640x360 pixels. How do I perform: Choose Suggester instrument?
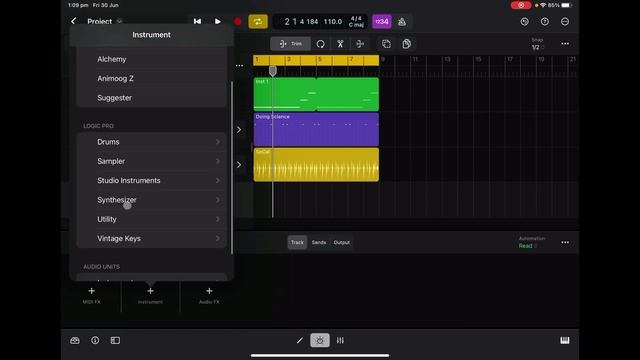coord(151,98)
